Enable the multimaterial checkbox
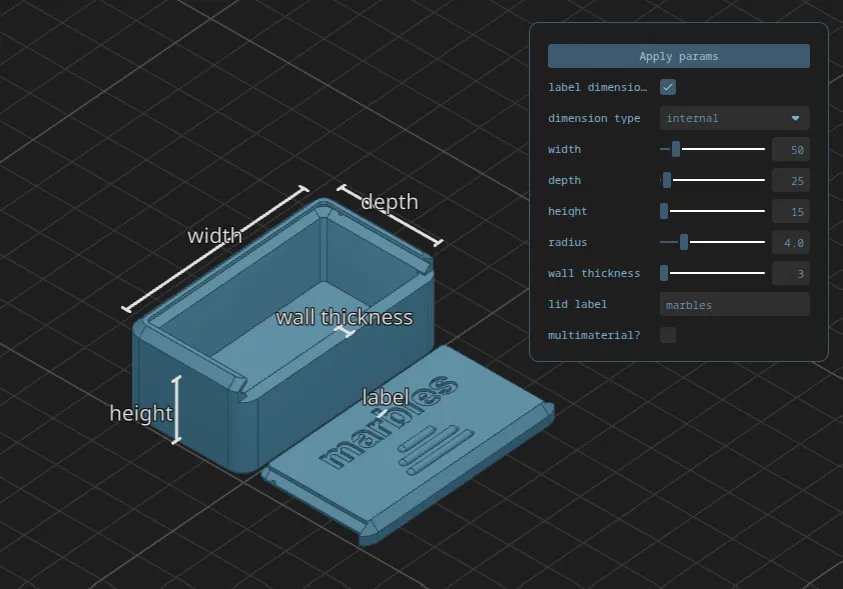 click(x=668, y=335)
